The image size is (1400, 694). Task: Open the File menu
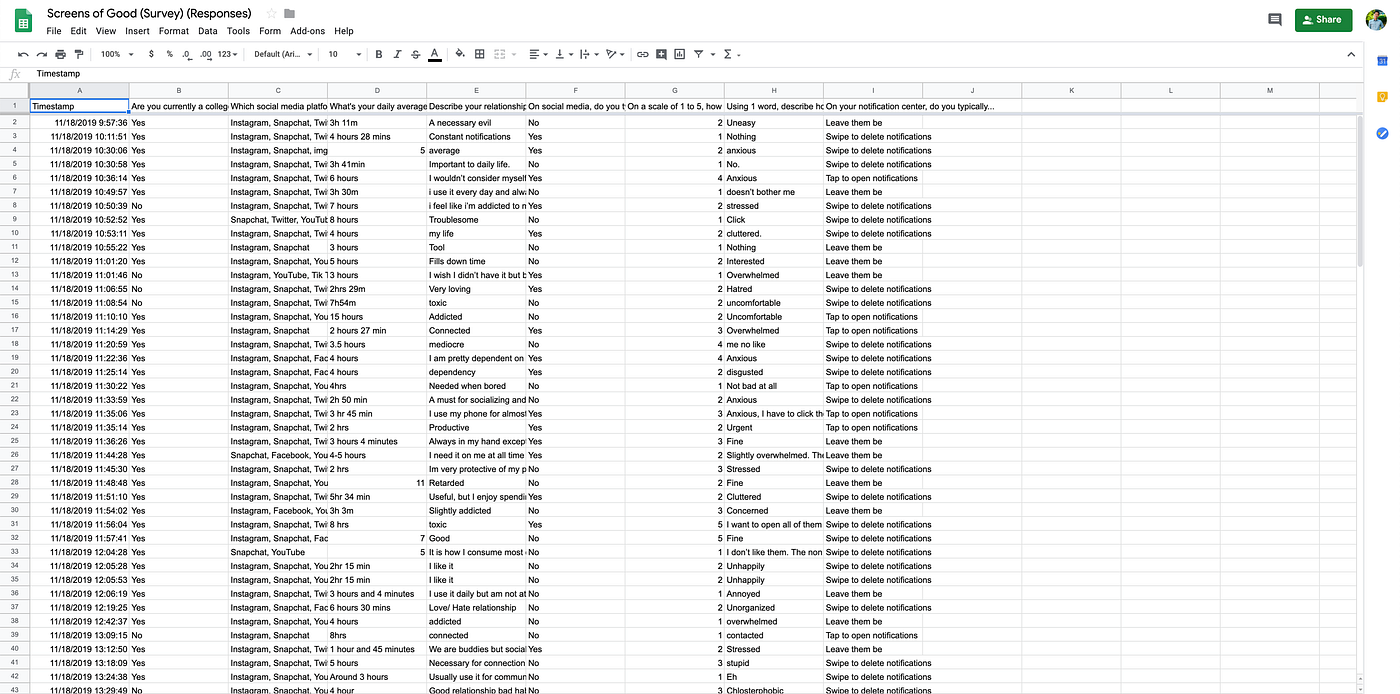[x=54, y=31]
